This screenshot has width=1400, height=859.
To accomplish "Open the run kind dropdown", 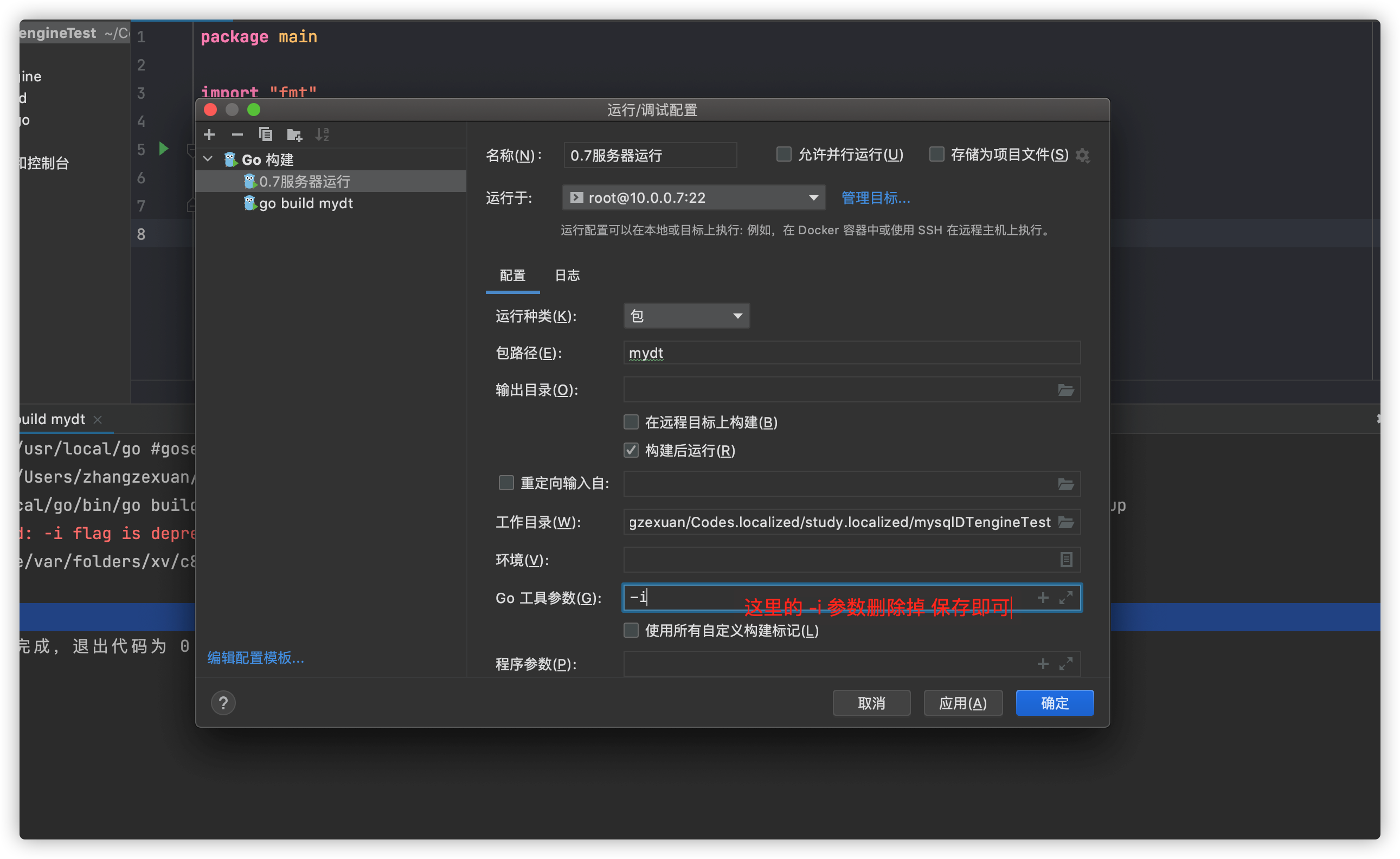I will point(686,316).
